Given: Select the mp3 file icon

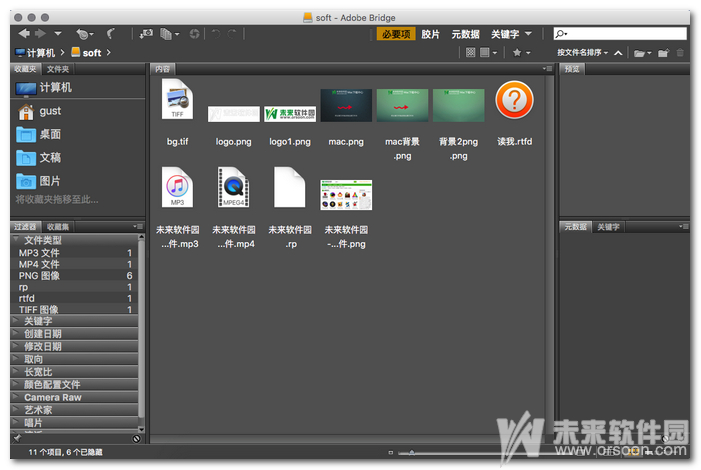Looking at the screenshot, I should tap(177, 187).
